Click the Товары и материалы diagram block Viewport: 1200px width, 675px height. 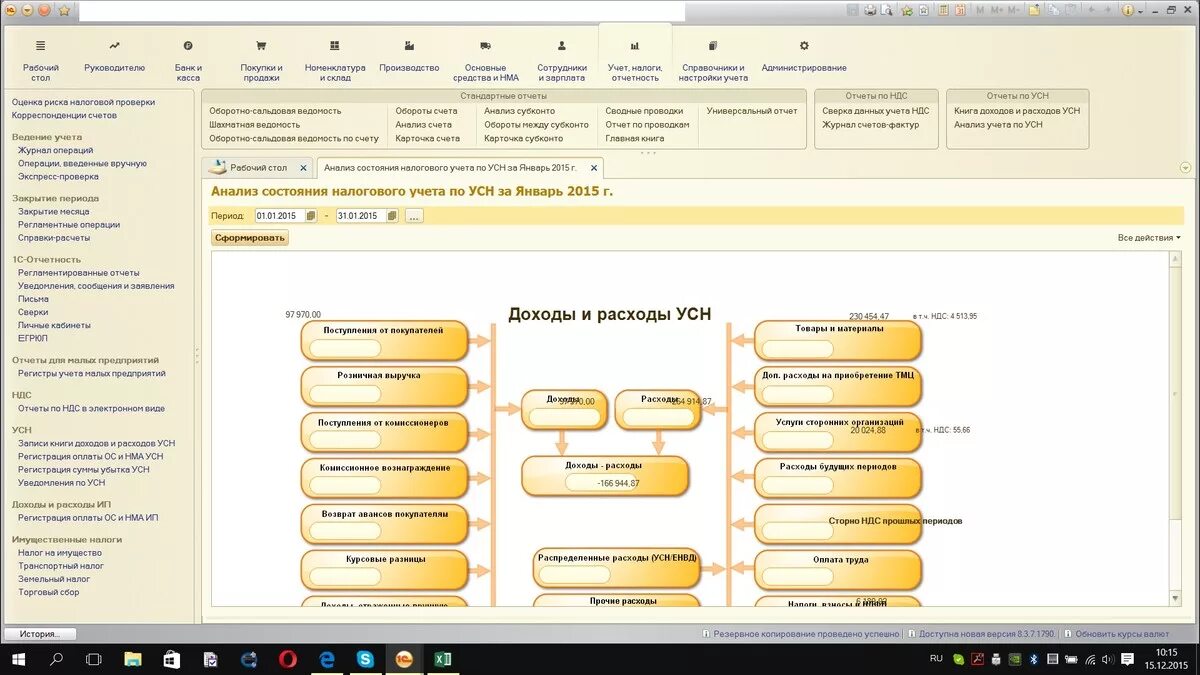(x=838, y=340)
